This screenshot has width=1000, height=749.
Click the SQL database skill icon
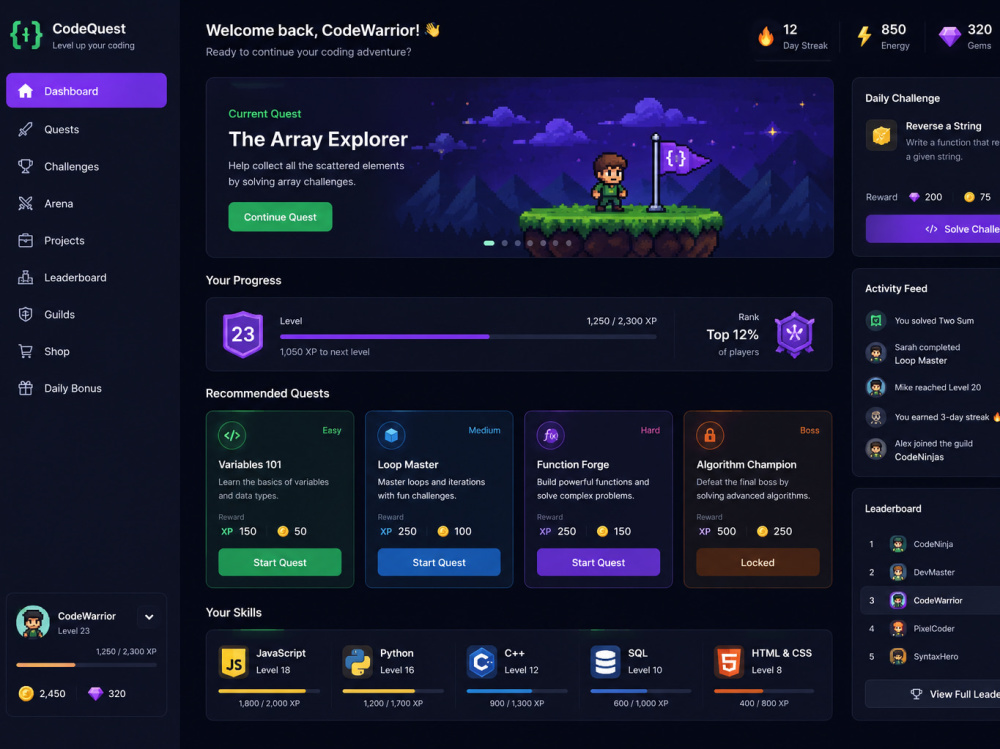pyautogui.click(x=605, y=662)
